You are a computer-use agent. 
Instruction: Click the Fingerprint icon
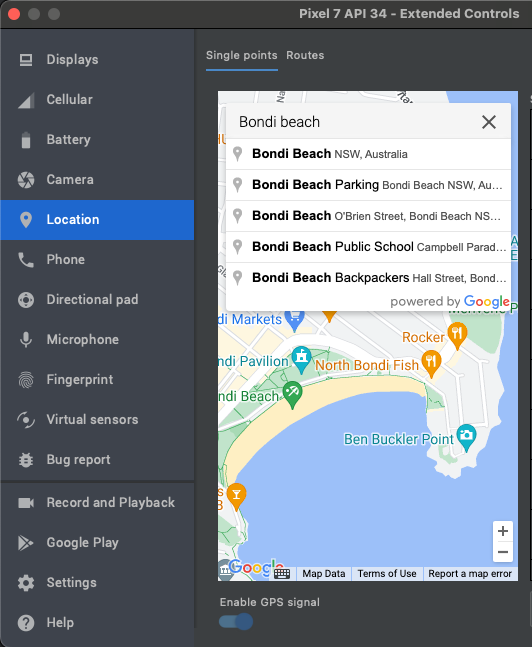[x=26, y=380]
